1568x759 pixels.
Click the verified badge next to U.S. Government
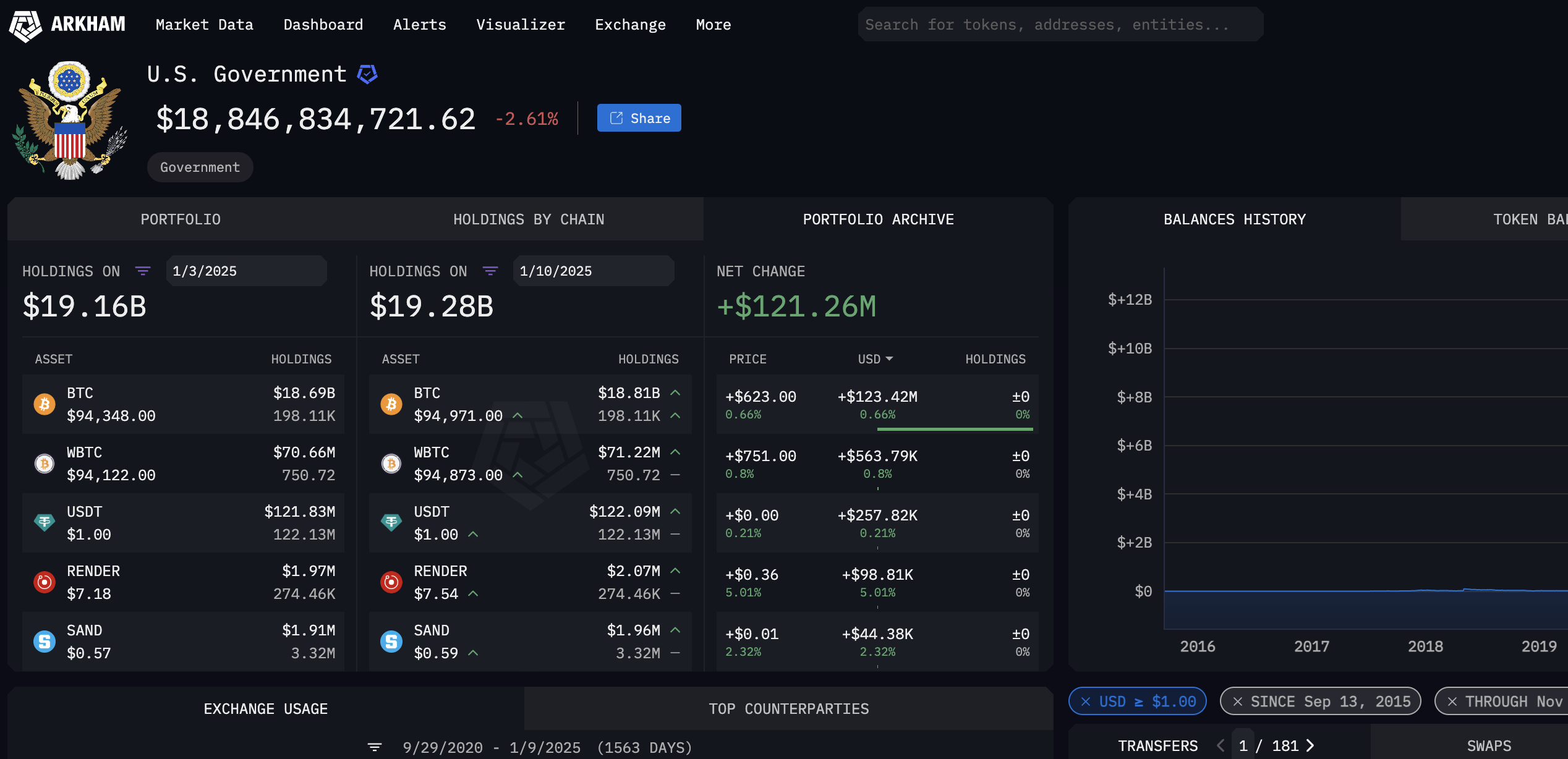click(x=367, y=74)
